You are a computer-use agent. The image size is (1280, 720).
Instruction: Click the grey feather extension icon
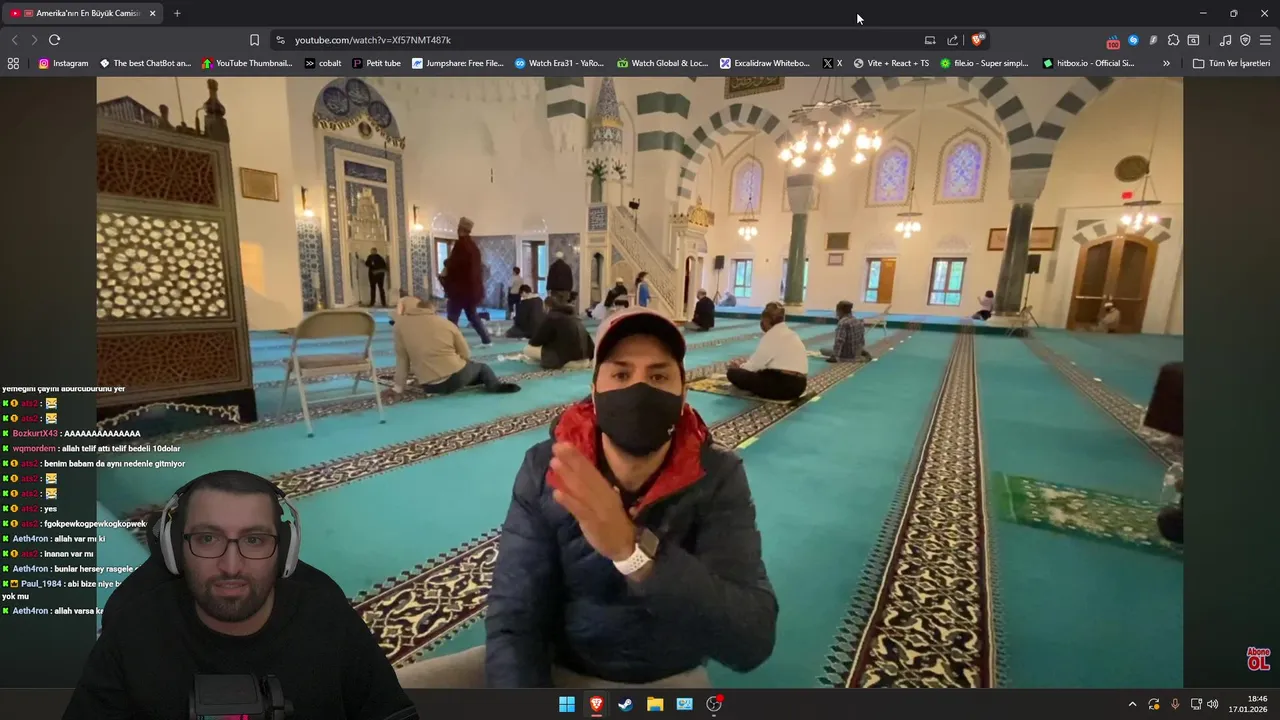pos(1153,40)
